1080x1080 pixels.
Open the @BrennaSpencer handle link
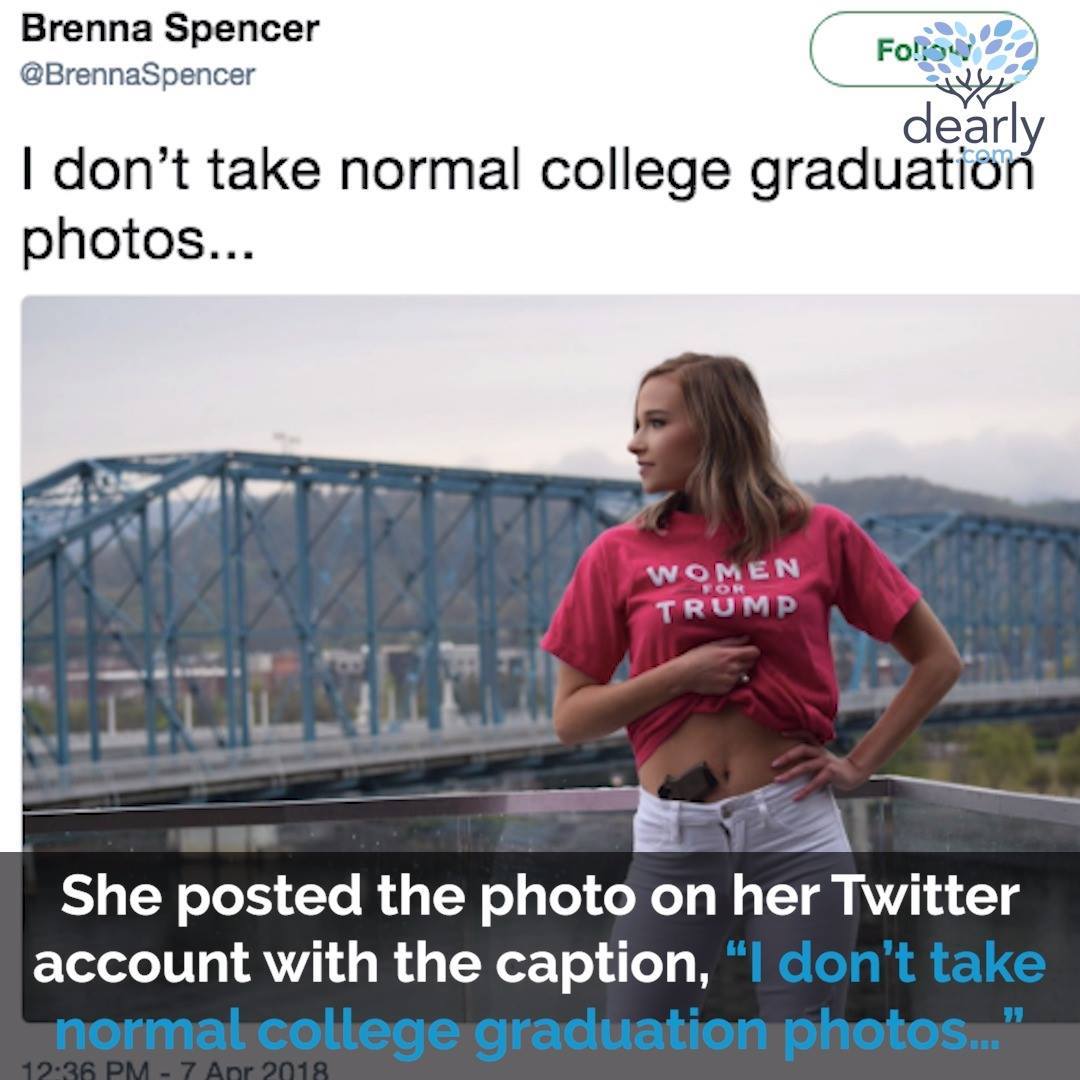[x=138, y=75]
